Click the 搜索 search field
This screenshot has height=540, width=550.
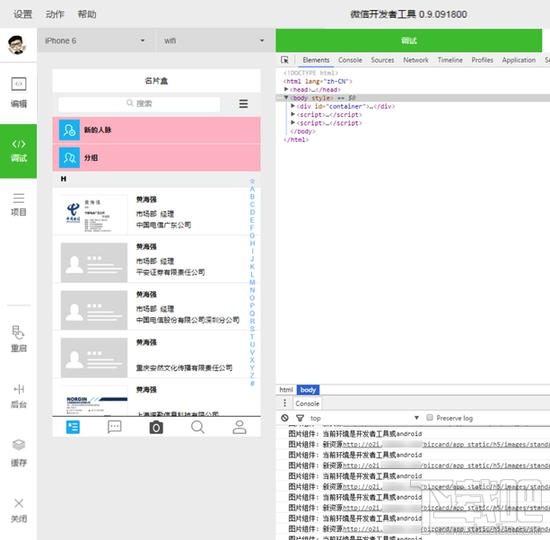pyautogui.click(x=139, y=103)
